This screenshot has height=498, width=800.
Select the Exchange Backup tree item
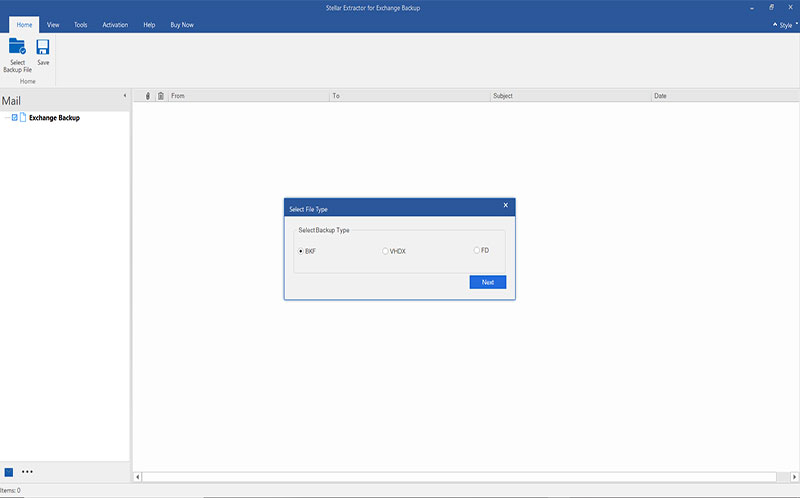pos(55,118)
